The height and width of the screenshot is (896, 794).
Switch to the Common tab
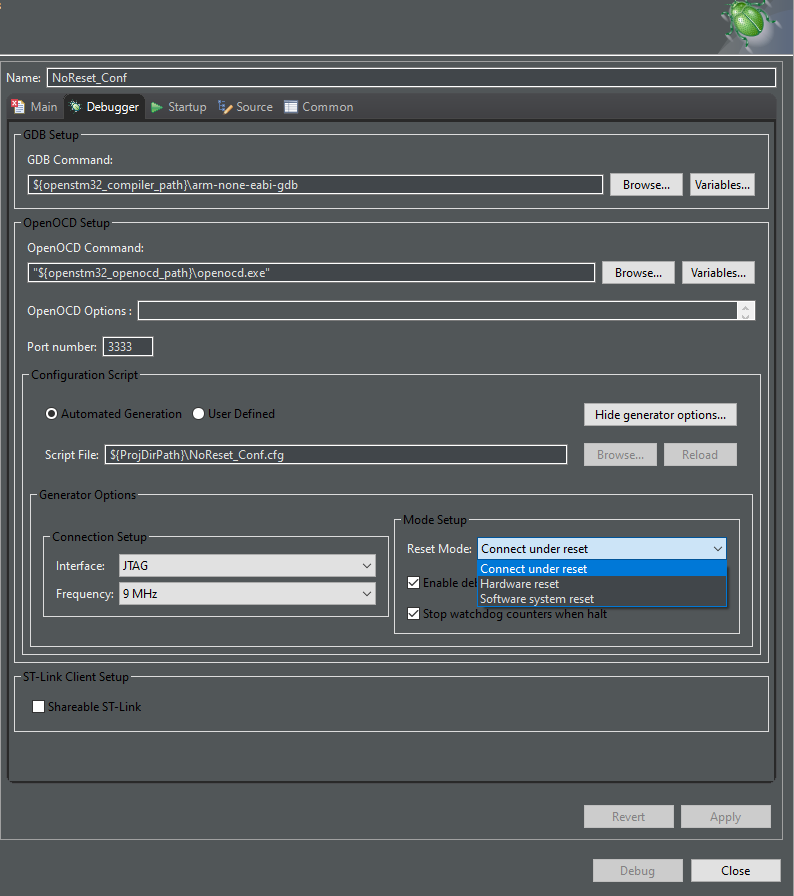pos(319,107)
